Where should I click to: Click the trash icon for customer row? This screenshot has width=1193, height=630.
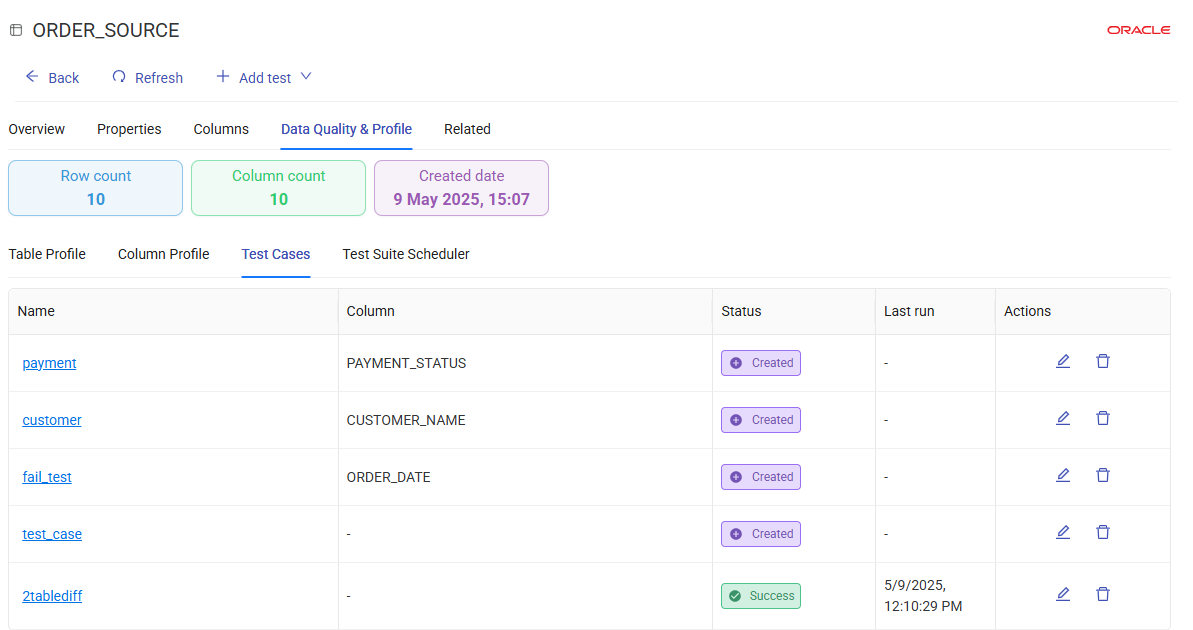[1103, 419]
